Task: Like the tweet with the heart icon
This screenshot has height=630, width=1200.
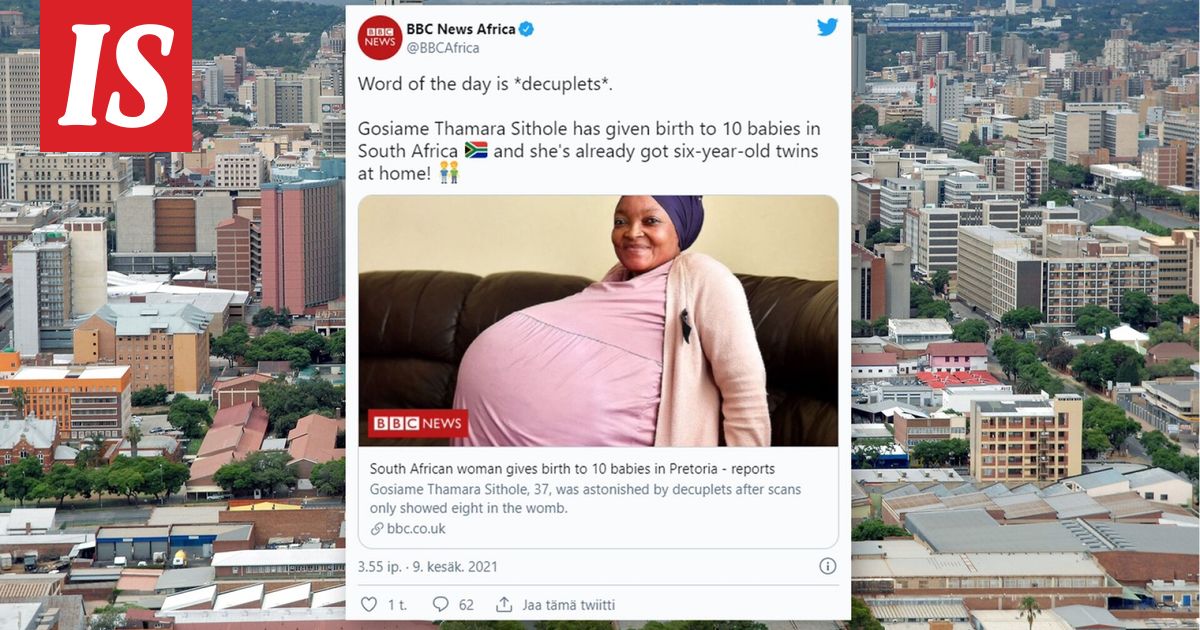Action: pos(369,604)
